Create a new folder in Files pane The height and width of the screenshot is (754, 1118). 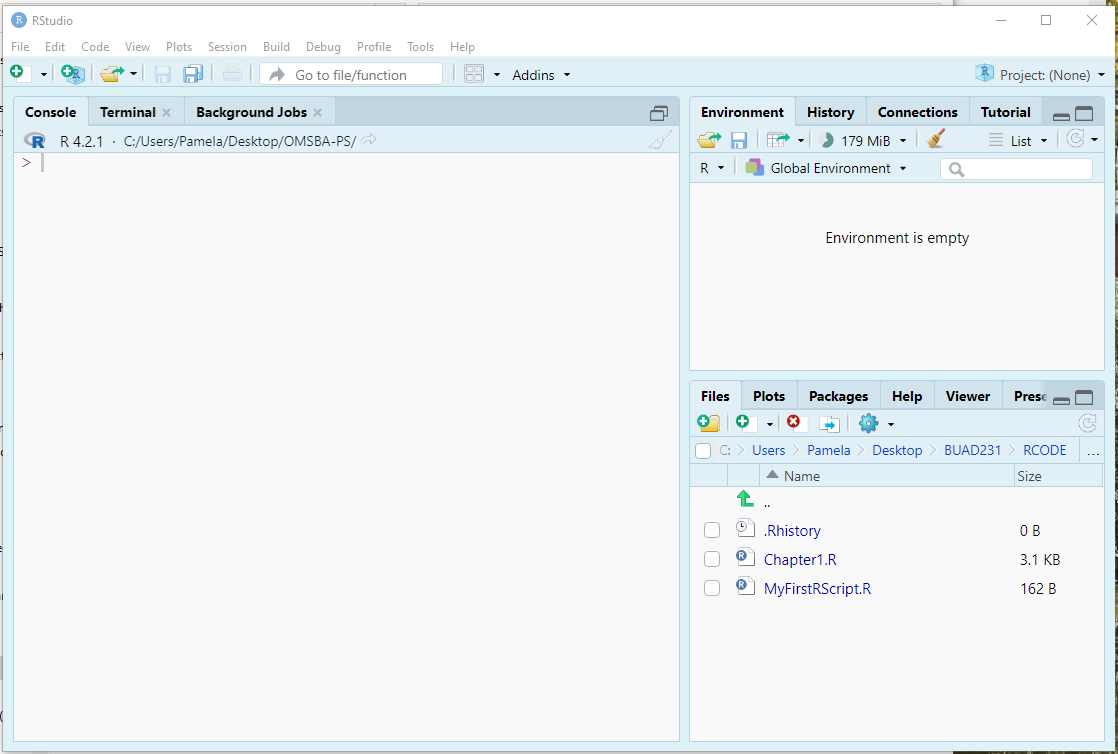(709, 423)
